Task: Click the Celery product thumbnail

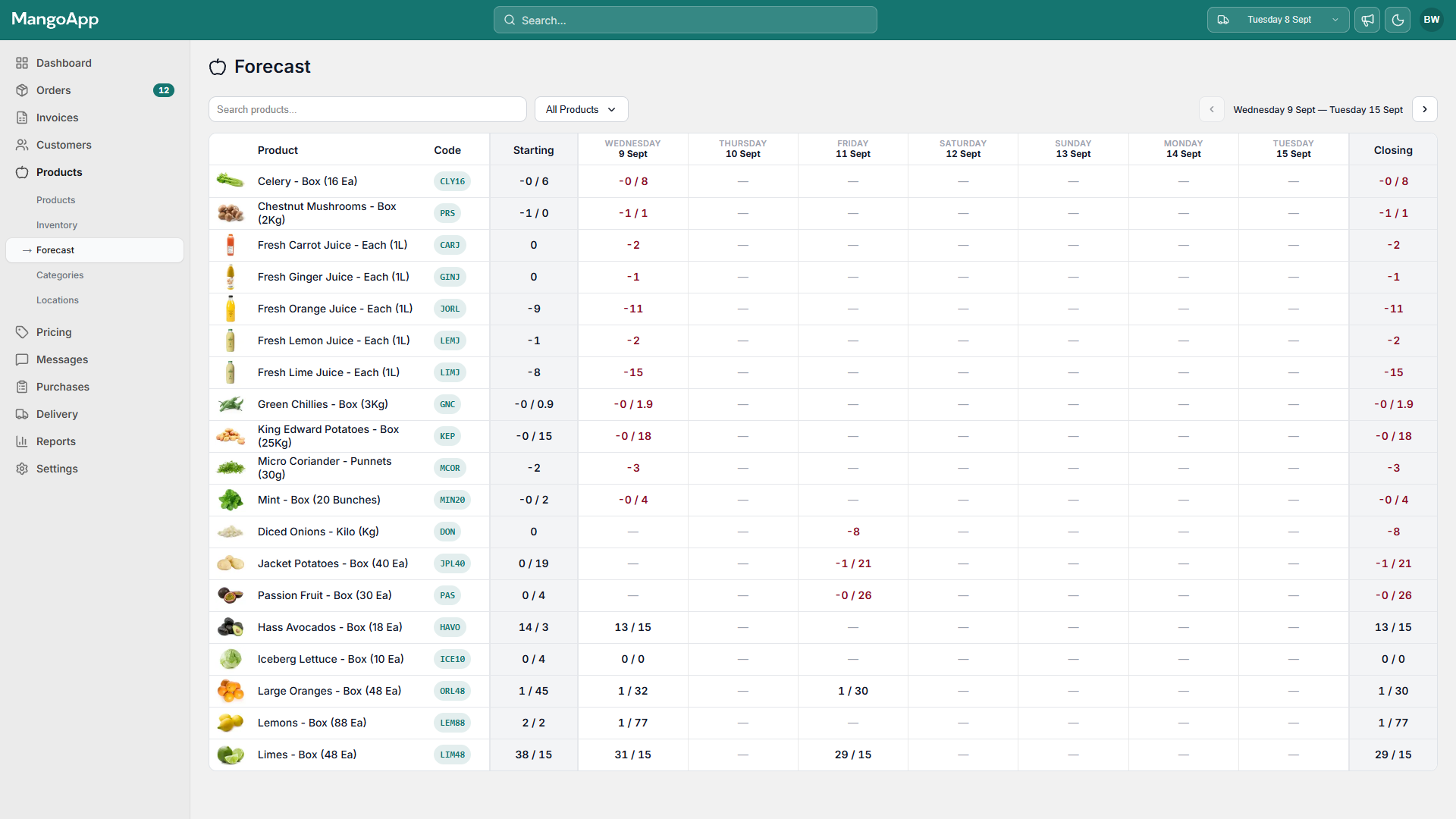Action: point(231,181)
